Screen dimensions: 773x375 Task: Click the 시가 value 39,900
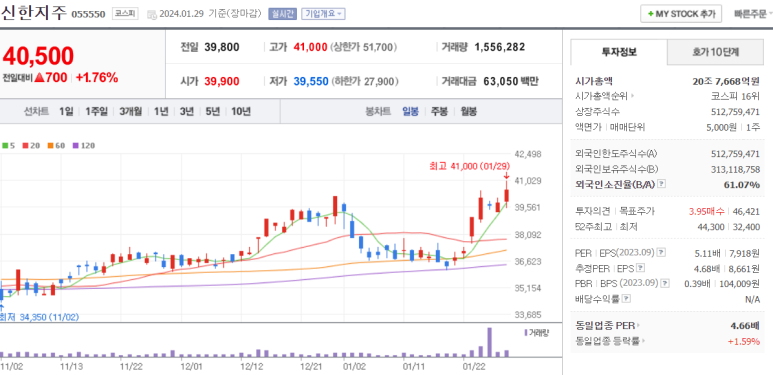click(x=222, y=81)
